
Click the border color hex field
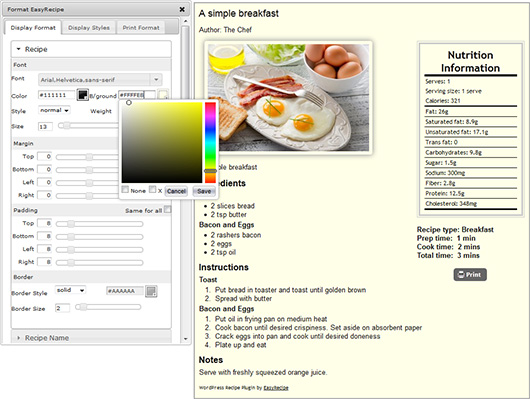pos(125,291)
